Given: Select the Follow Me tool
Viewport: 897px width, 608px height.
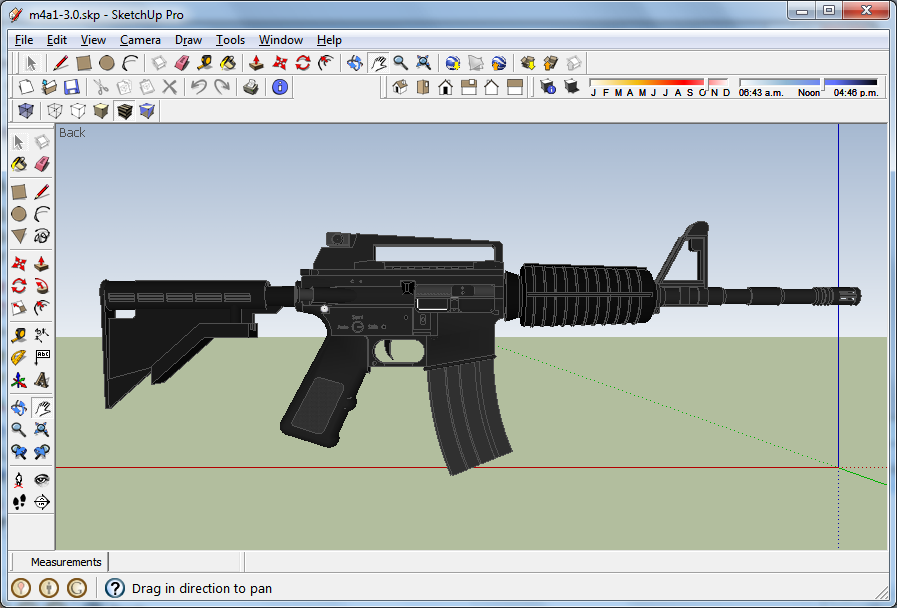Looking at the screenshot, I should [42, 285].
